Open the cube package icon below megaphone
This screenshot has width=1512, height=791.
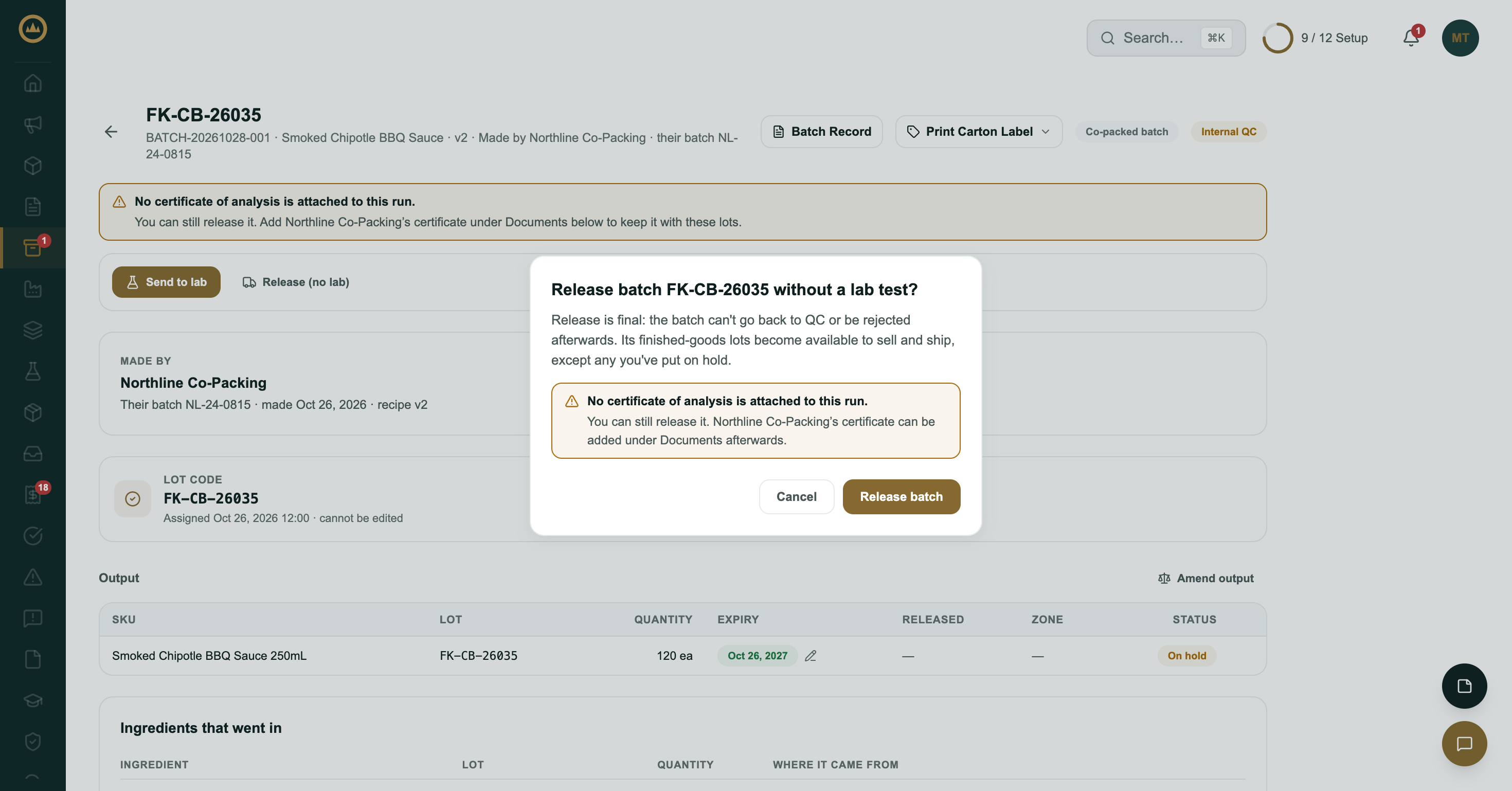(x=32, y=166)
